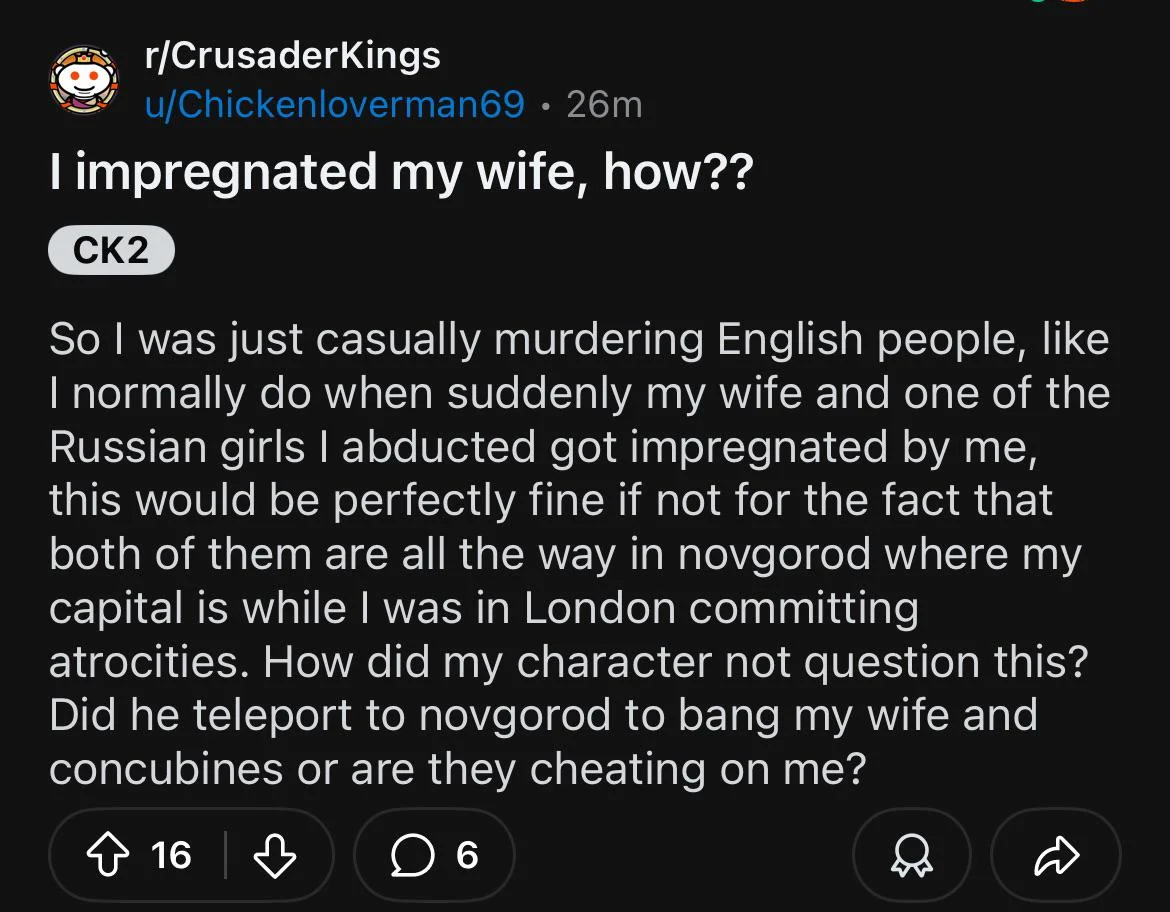Click the body line mentioning murdering English people
The height and width of the screenshot is (912, 1170).
tap(579, 340)
